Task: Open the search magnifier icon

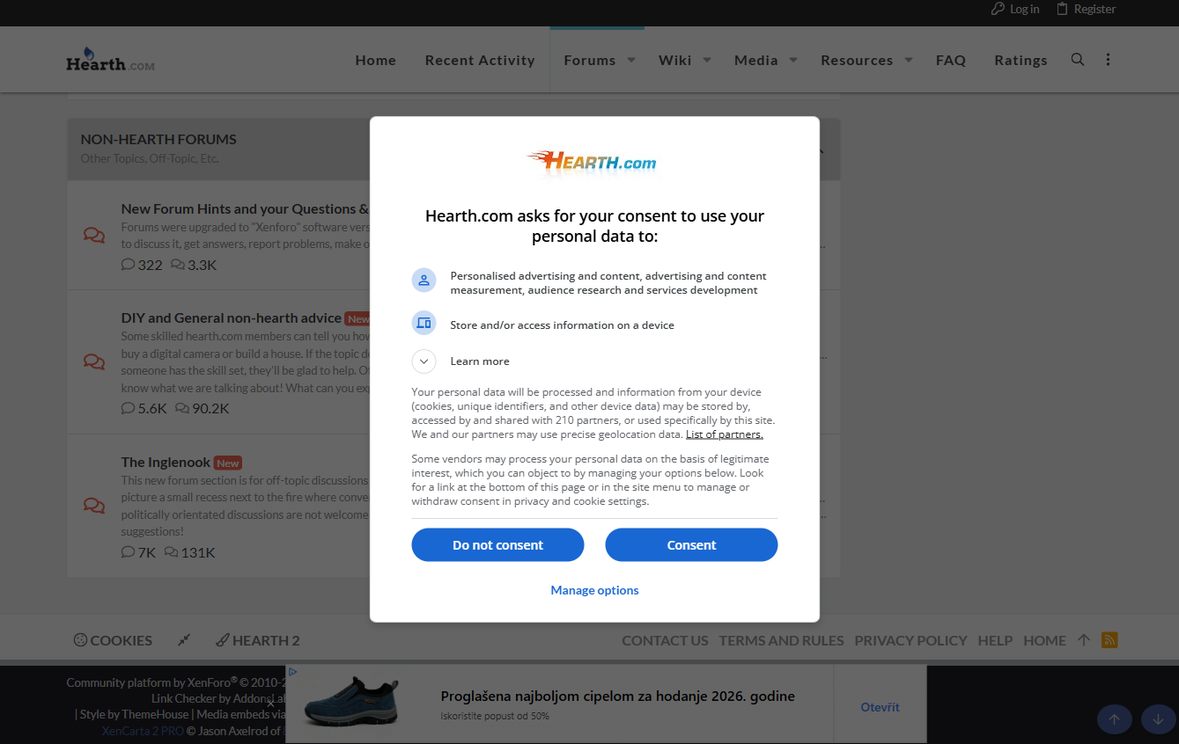Action: pos(1077,59)
